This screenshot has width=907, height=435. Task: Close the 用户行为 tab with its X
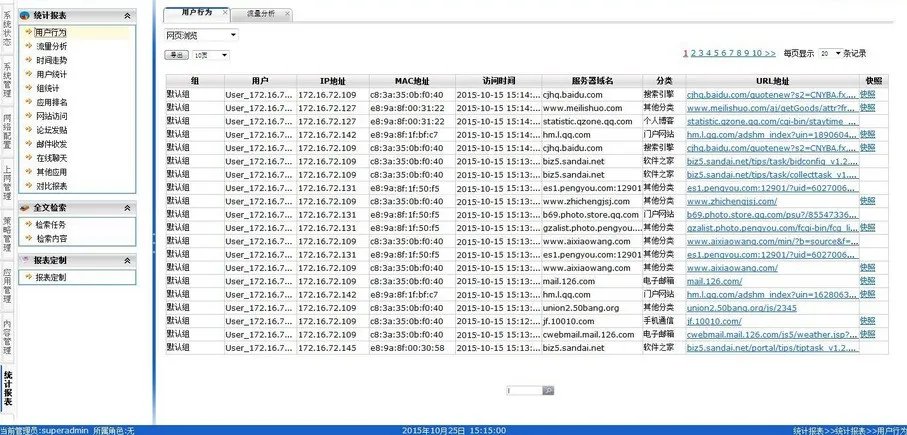224,12
